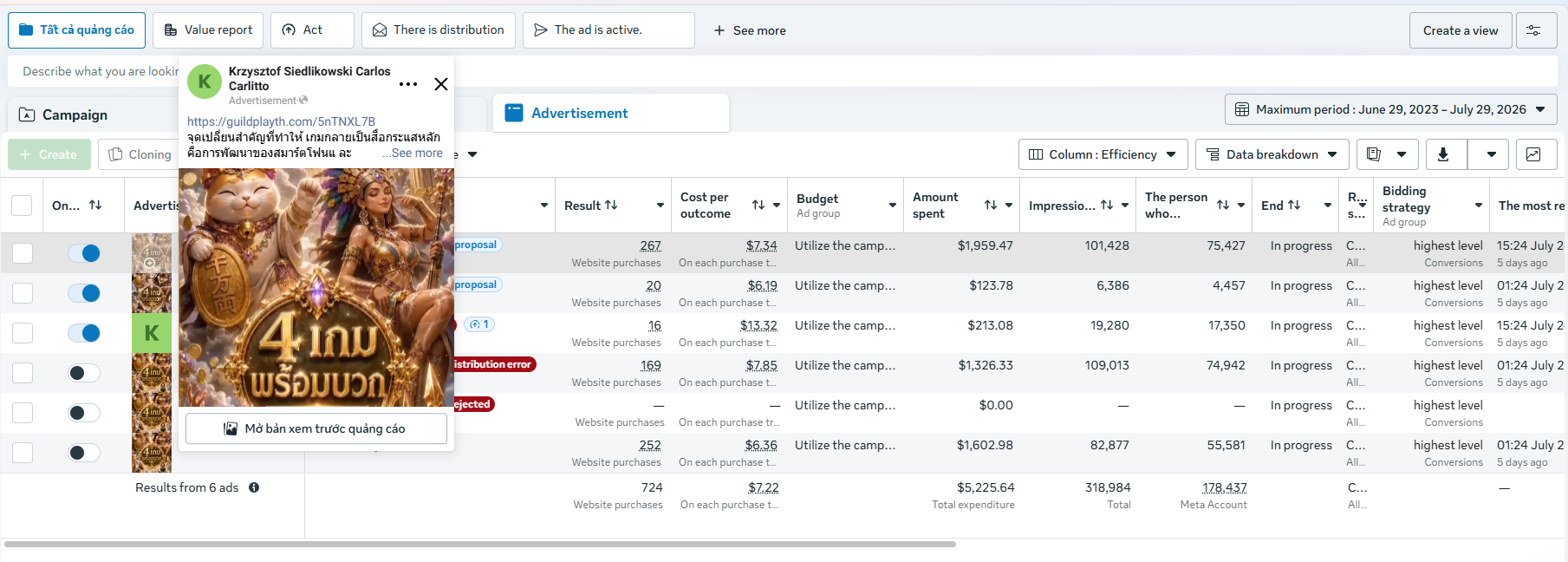The image size is (1568, 562).
Task: Open the three-dot menu in ad preview
Action: click(x=408, y=84)
